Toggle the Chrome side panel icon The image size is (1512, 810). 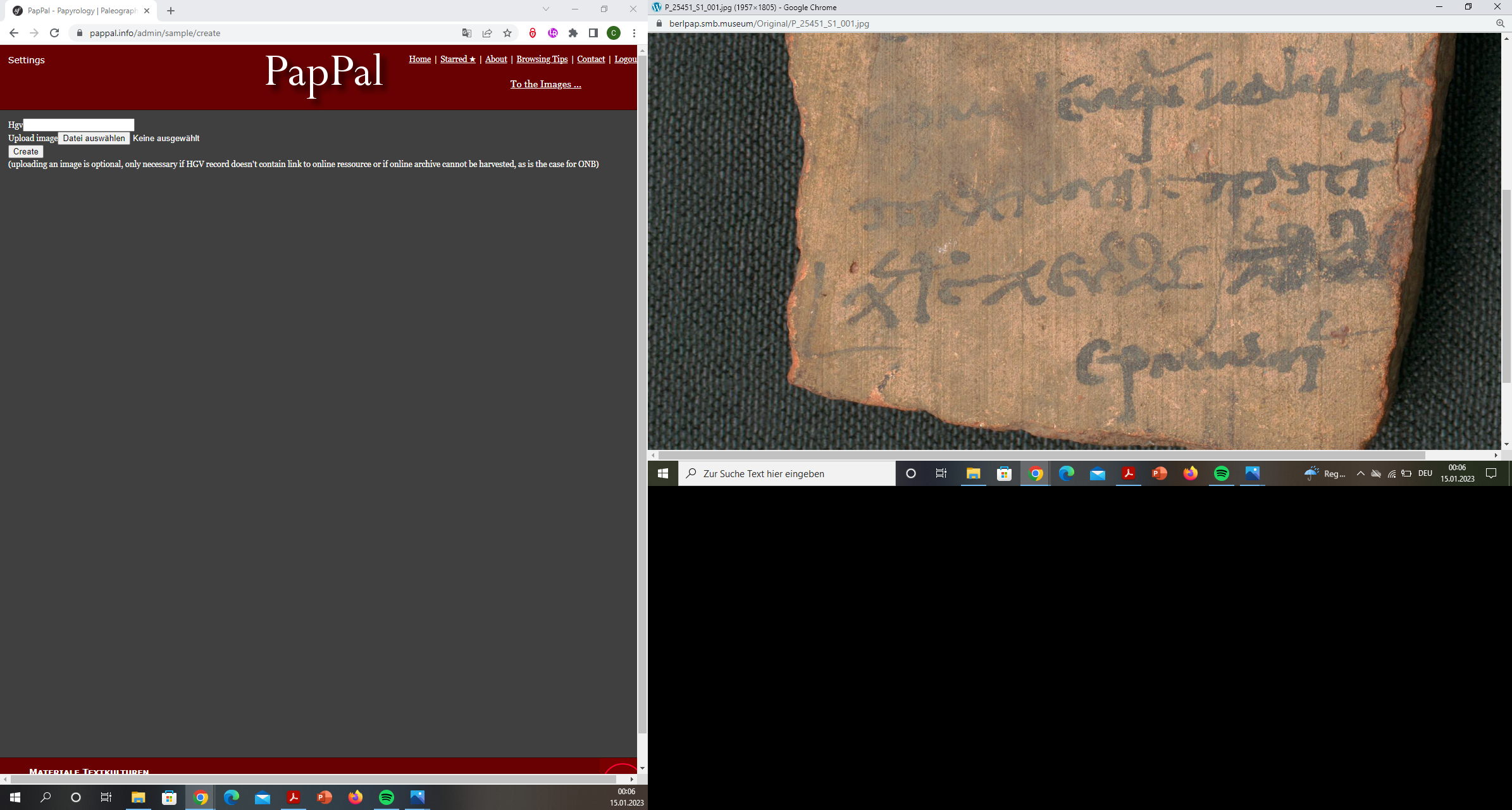coord(593,33)
